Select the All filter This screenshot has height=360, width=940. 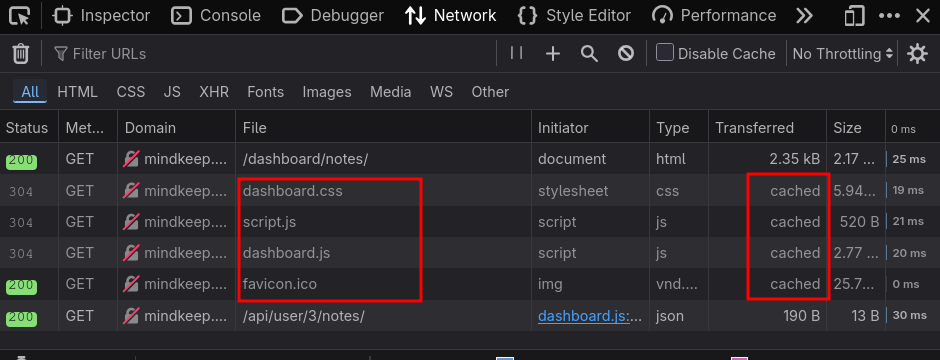click(x=30, y=92)
